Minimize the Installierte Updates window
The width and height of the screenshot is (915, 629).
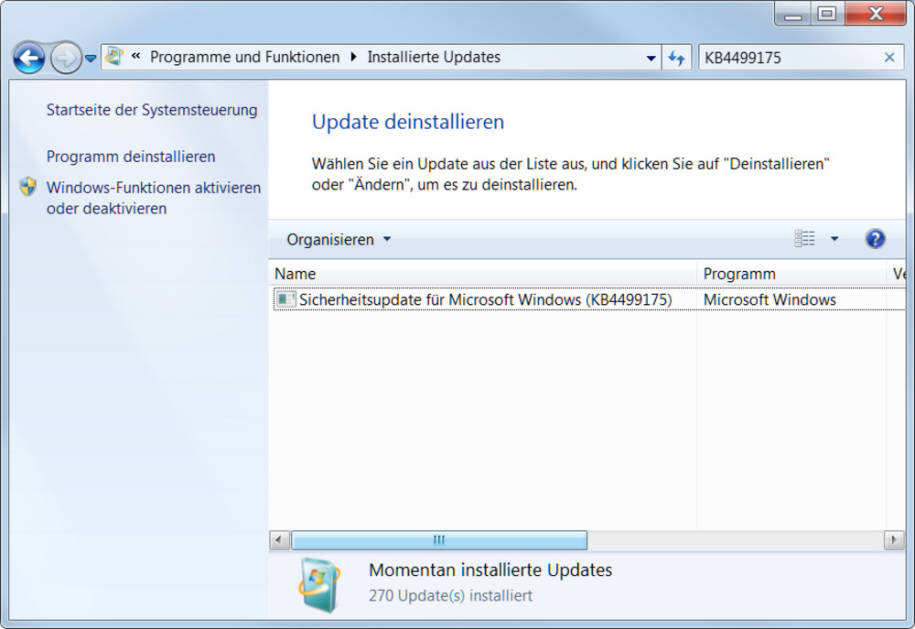click(x=792, y=14)
